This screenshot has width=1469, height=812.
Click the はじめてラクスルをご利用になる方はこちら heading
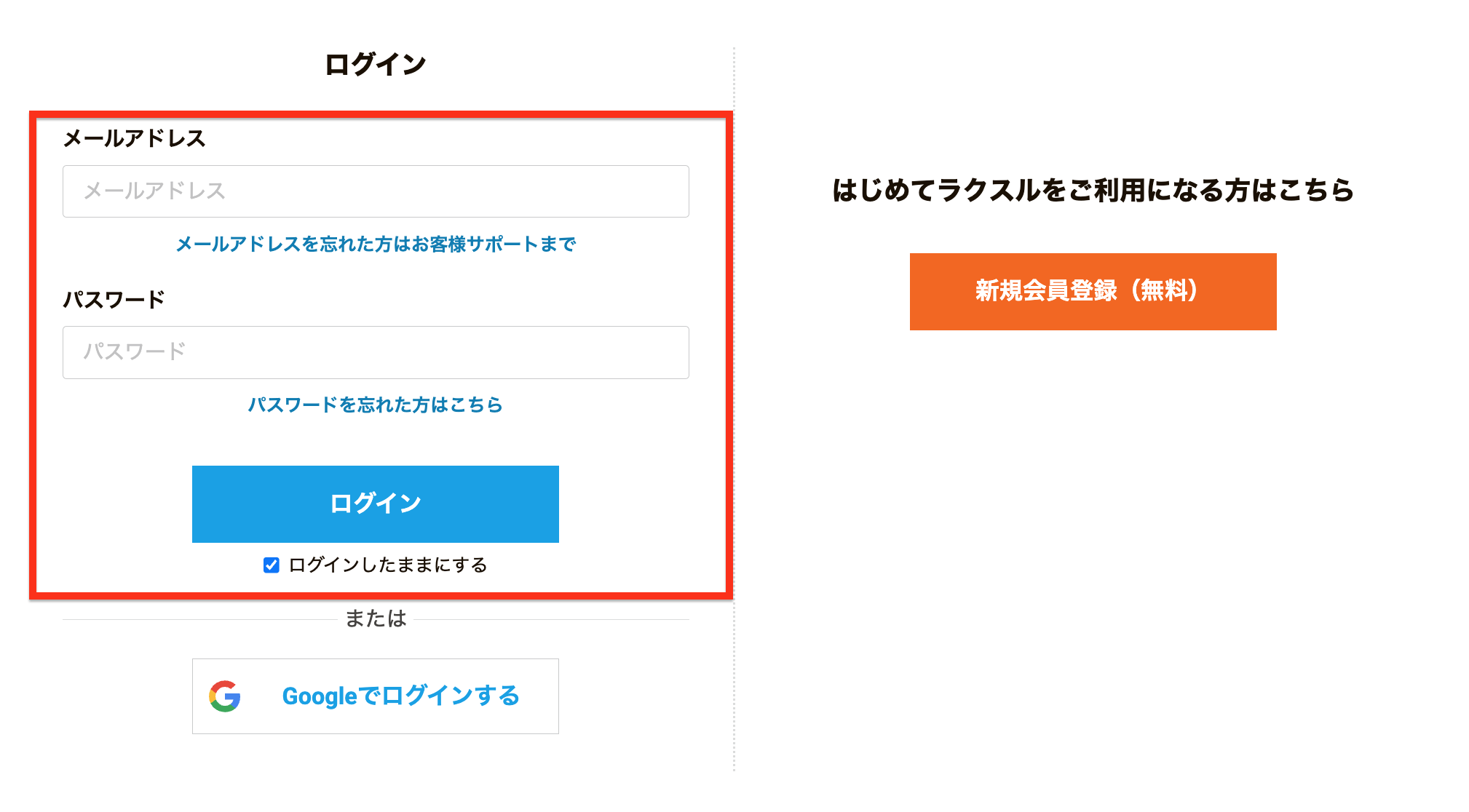coord(1093,191)
